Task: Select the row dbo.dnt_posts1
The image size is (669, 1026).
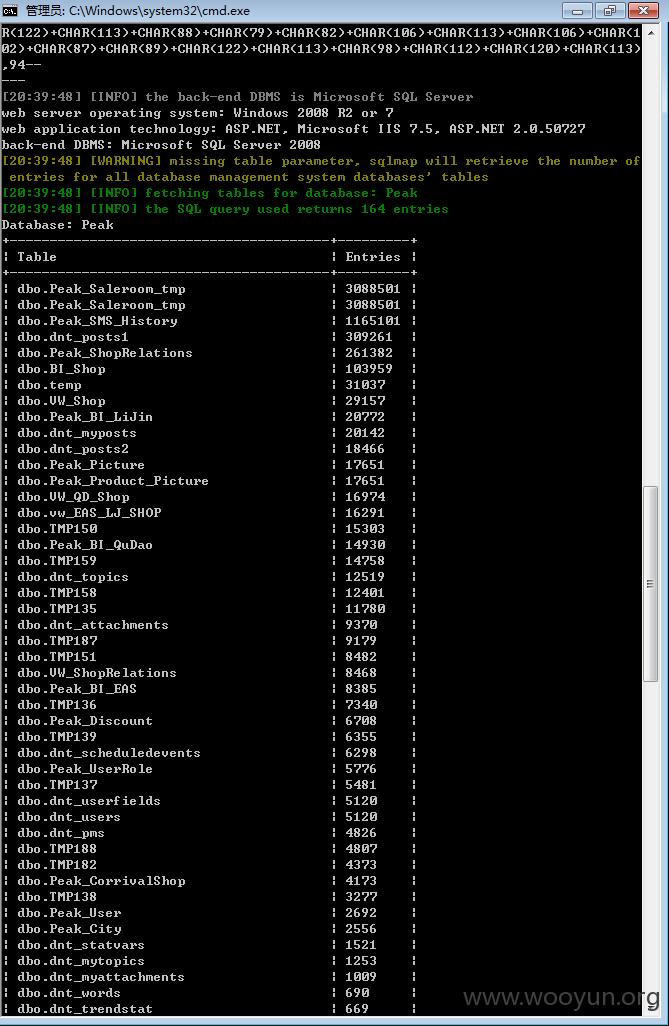Action: (209, 337)
